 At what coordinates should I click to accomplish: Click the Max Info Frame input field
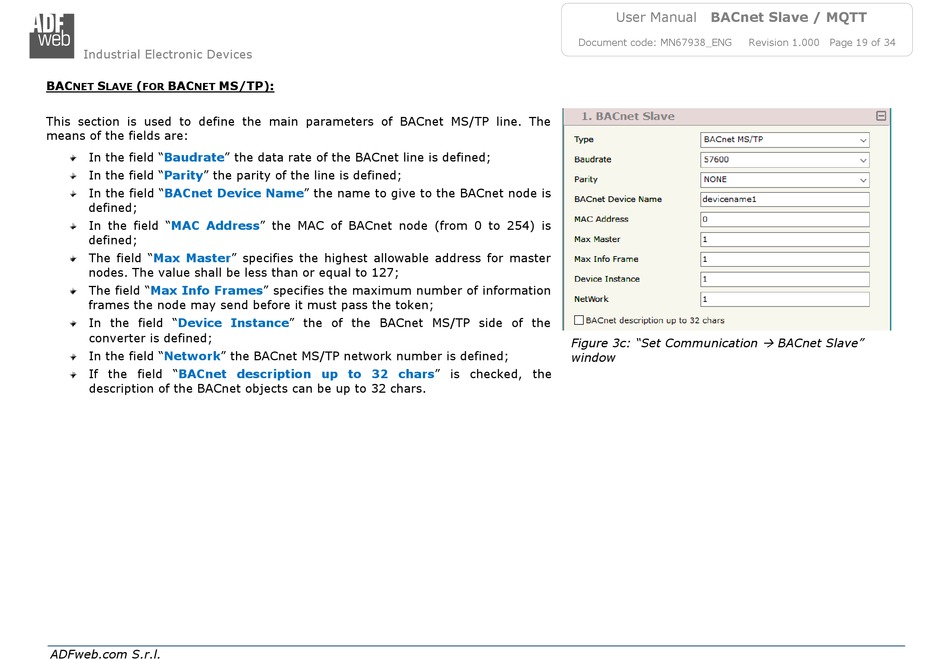click(x=785, y=259)
